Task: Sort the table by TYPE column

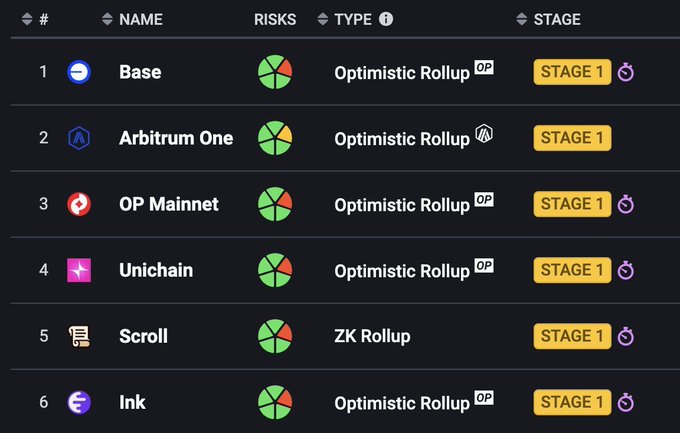Action: point(344,19)
